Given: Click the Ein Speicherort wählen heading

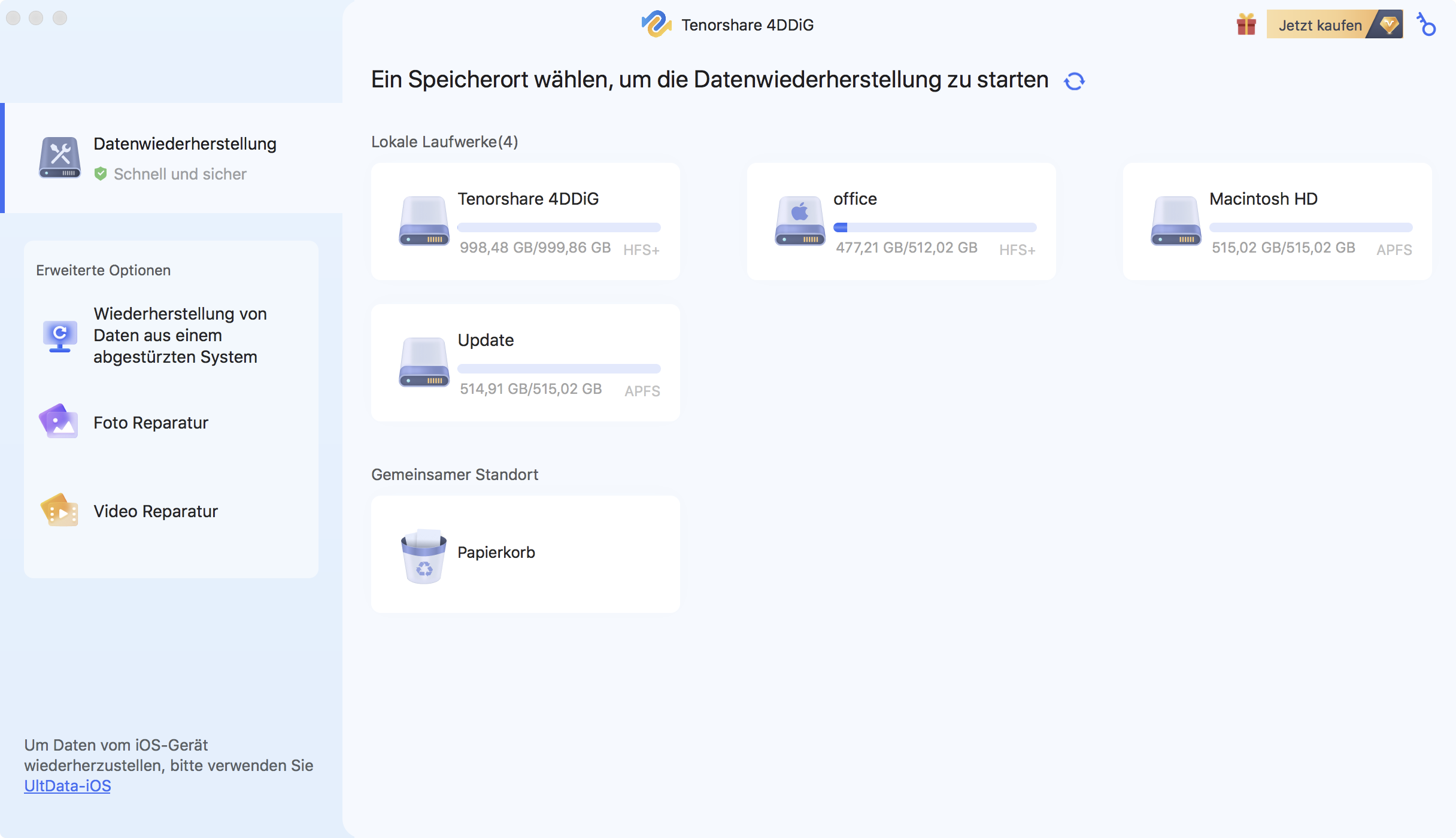Looking at the screenshot, I should click(x=709, y=80).
